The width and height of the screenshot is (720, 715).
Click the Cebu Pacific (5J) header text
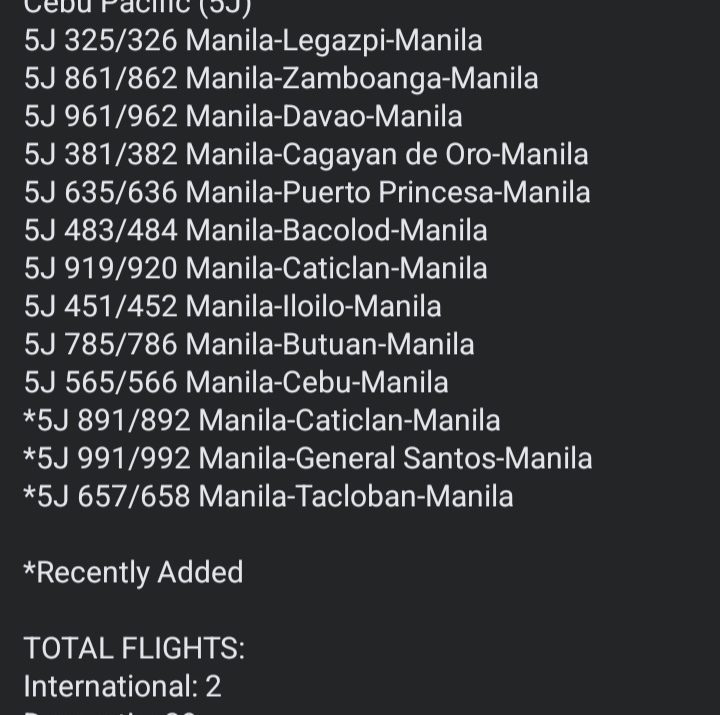pyautogui.click(x=137, y=6)
